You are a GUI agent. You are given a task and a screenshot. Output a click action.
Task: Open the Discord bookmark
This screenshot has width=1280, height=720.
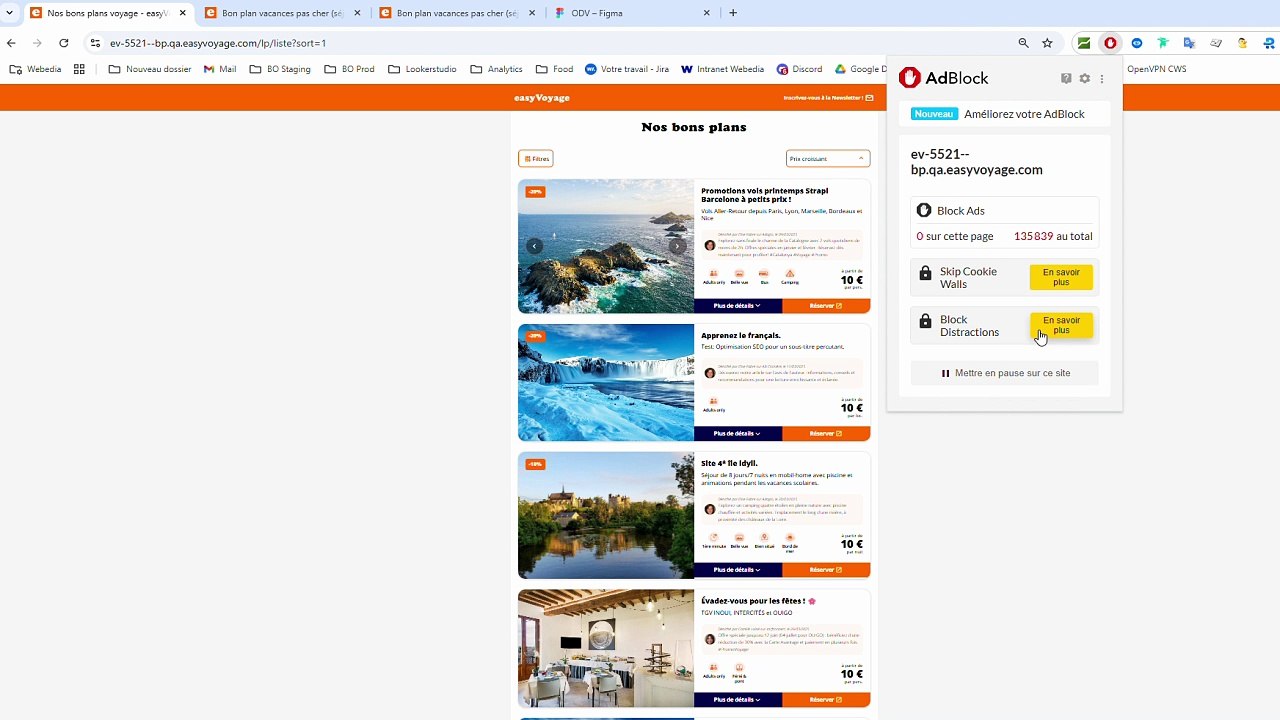coord(799,69)
